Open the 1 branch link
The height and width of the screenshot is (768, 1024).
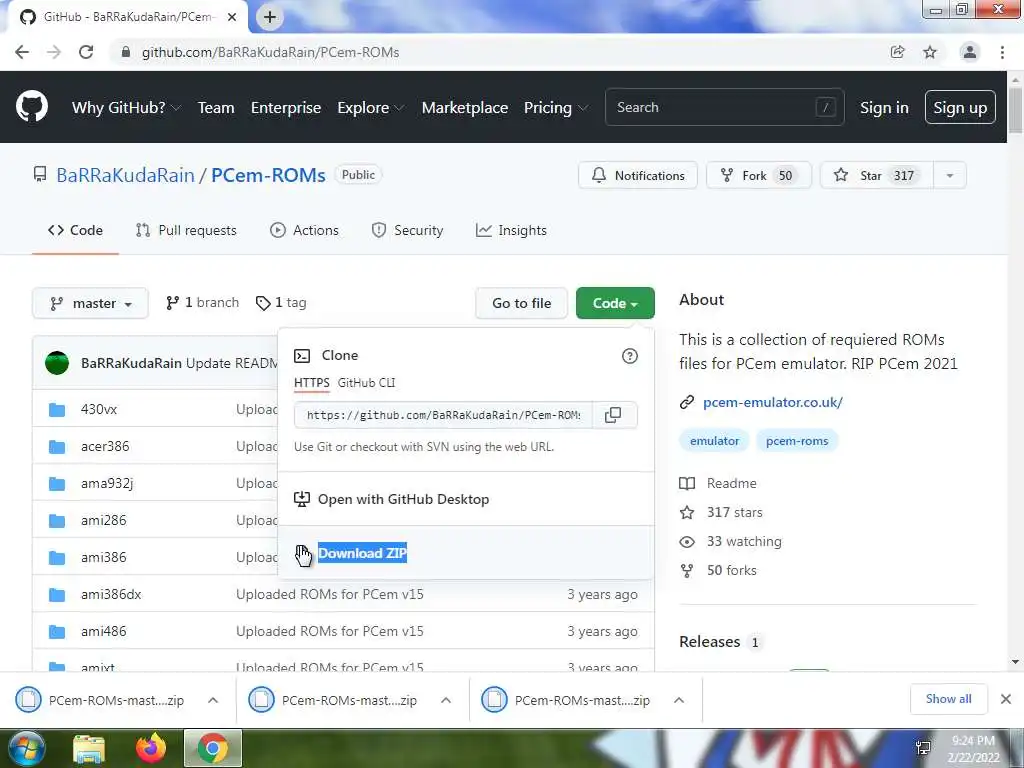pos(203,303)
